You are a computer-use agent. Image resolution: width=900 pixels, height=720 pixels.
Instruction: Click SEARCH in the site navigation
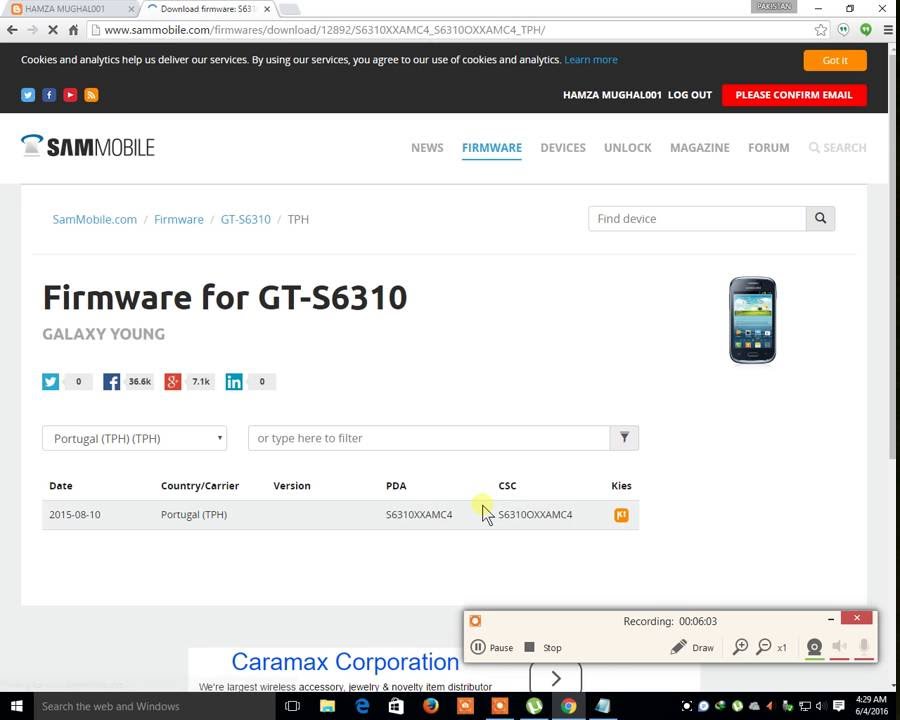pyautogui.click(x=837, y=148)
